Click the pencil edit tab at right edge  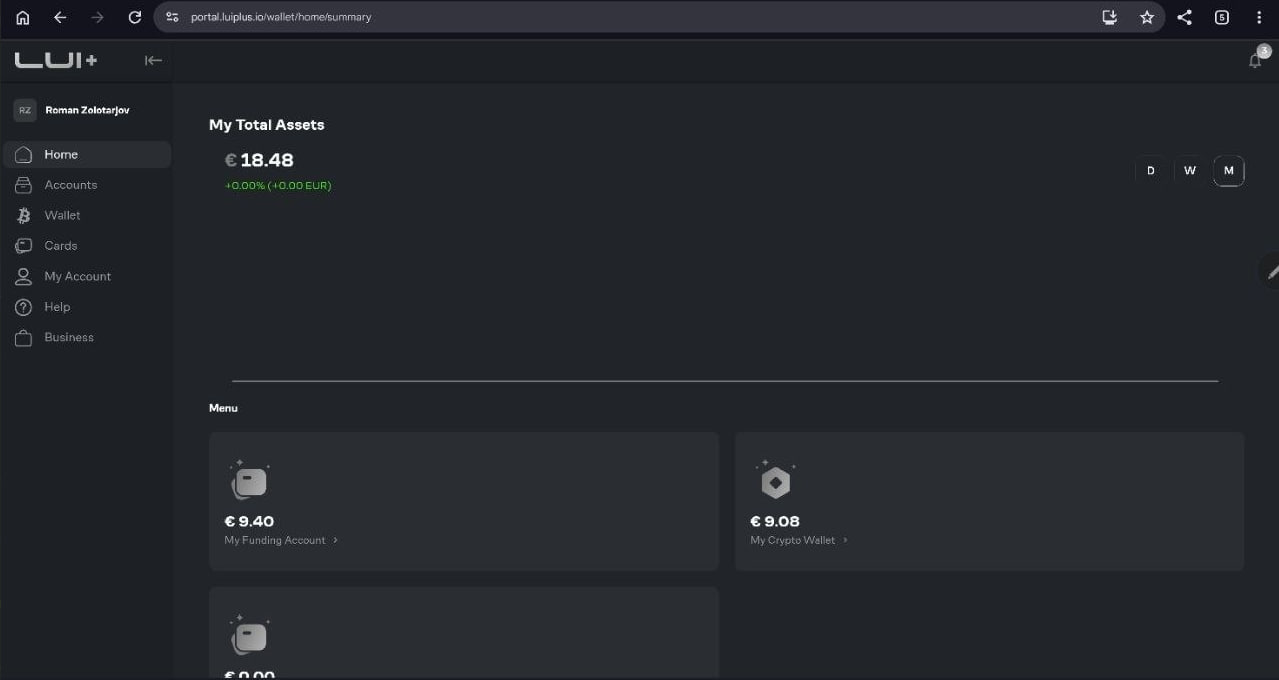click(1271, 270)
